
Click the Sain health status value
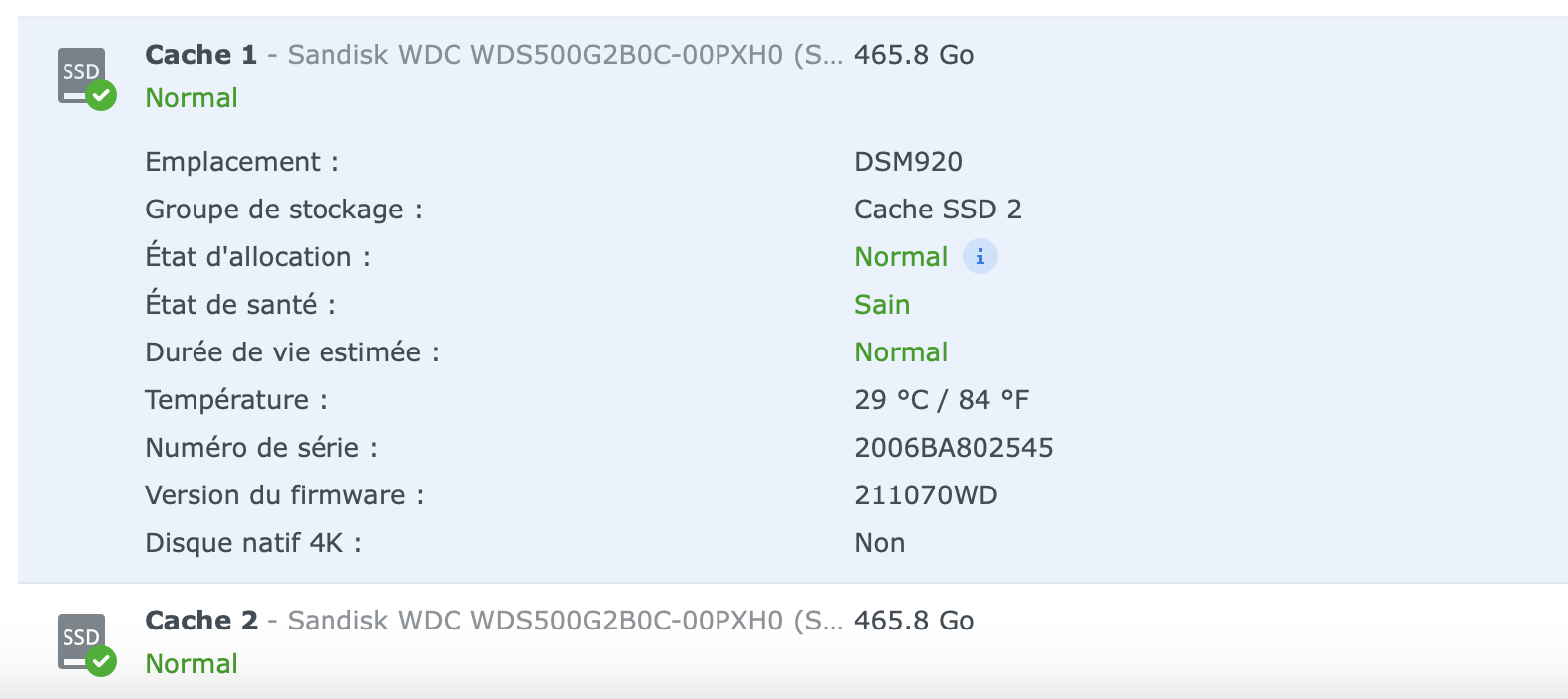tap(882, 305)
